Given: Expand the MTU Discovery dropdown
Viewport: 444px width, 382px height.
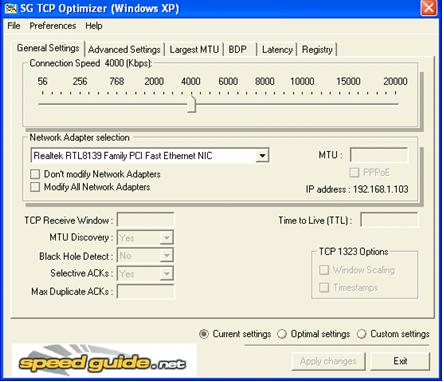Looking at the screenshot, I should tap(166, 238).
